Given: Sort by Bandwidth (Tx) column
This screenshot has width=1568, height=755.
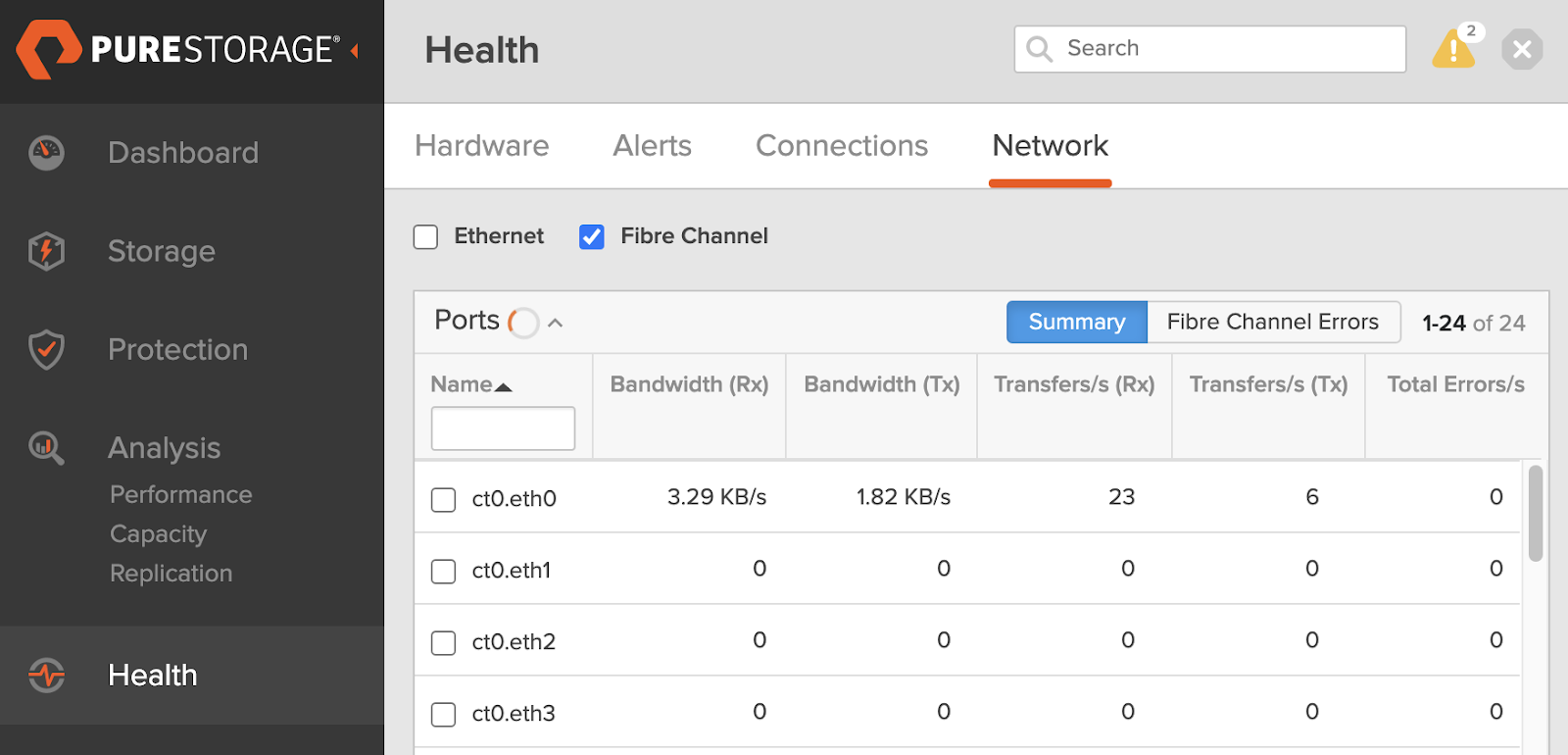Looking at the screenshot, I should point(882,384).
